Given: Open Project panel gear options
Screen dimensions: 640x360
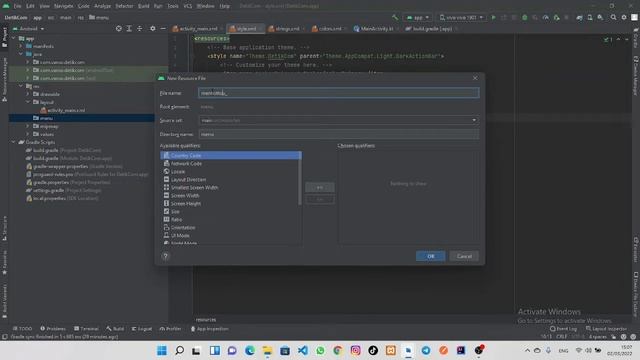Looking at the screenshot, I should point(153,29).
